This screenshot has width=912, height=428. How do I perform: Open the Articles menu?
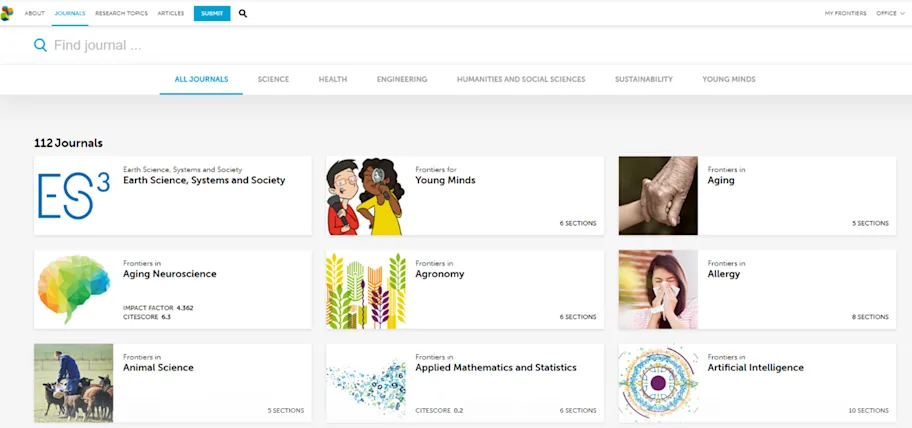click(x=171, y=13)
